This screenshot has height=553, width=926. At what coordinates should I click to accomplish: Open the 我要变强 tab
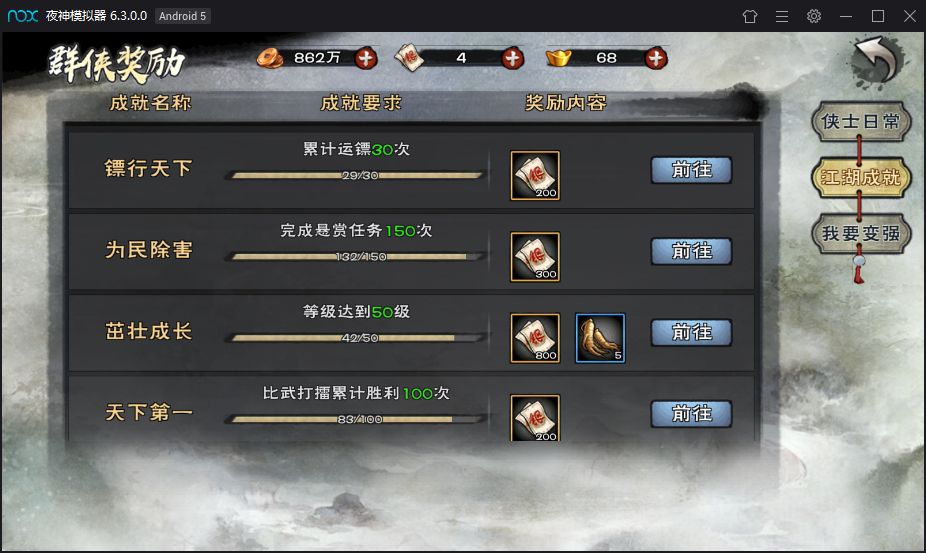pyautogui.click(x=861, y=233)
